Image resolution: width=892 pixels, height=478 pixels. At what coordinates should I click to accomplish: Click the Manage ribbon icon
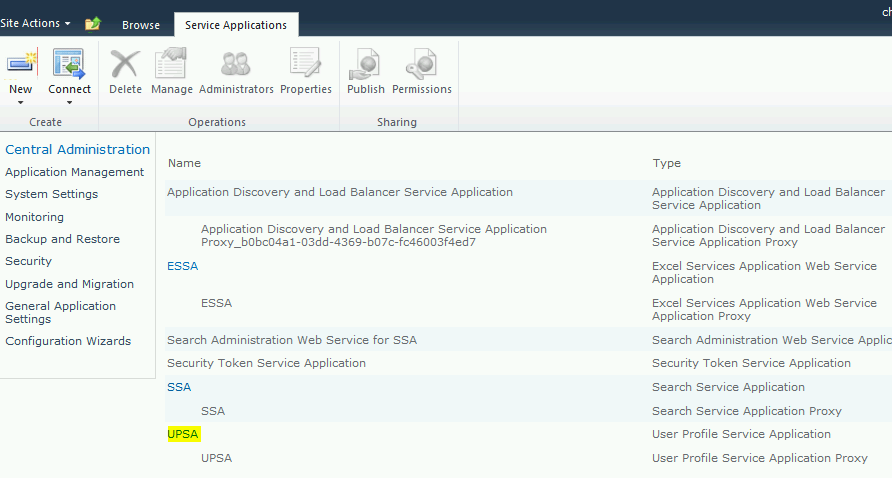(171, 66)
